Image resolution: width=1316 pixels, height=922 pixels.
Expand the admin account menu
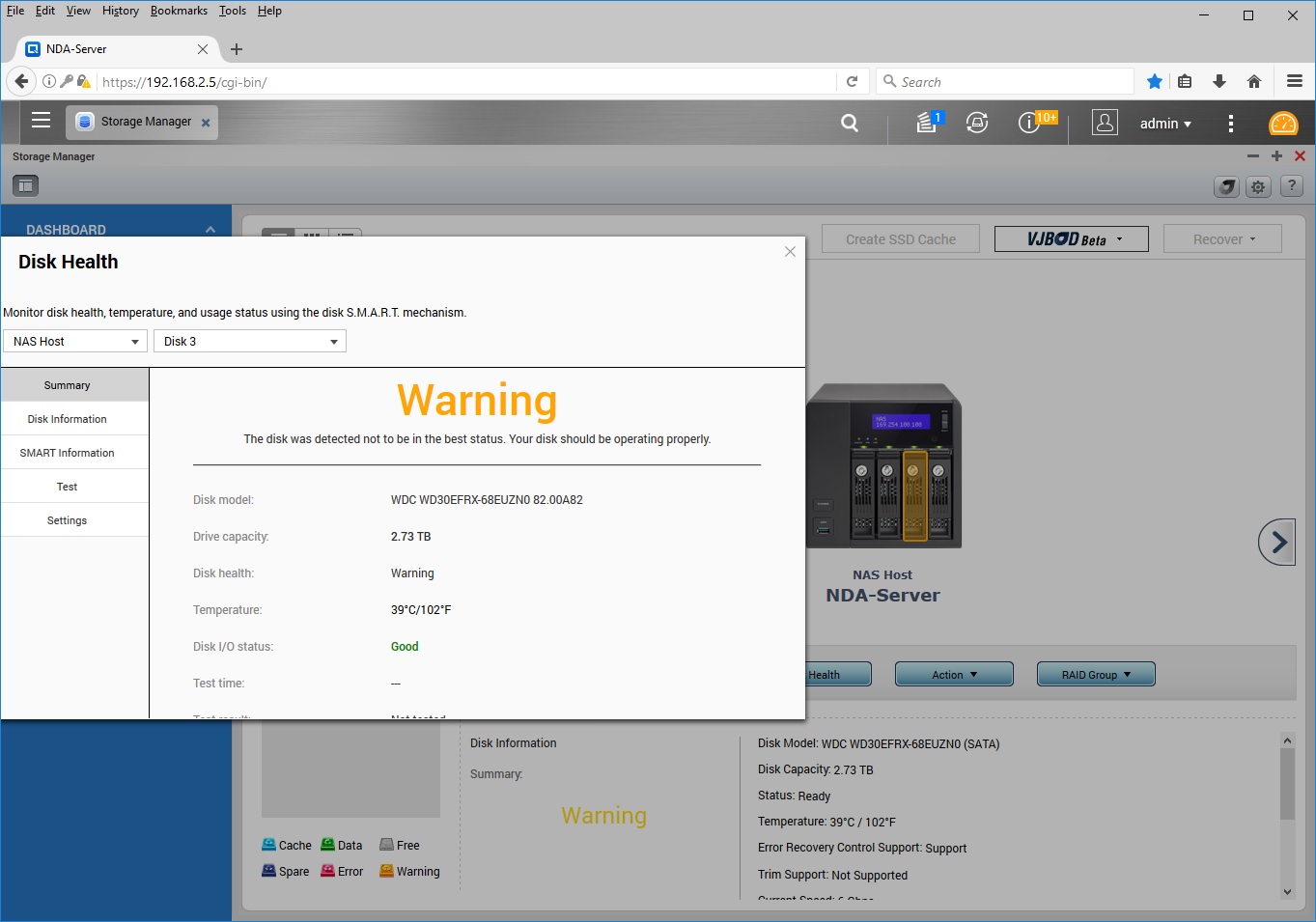click(x=1165, y=124)
